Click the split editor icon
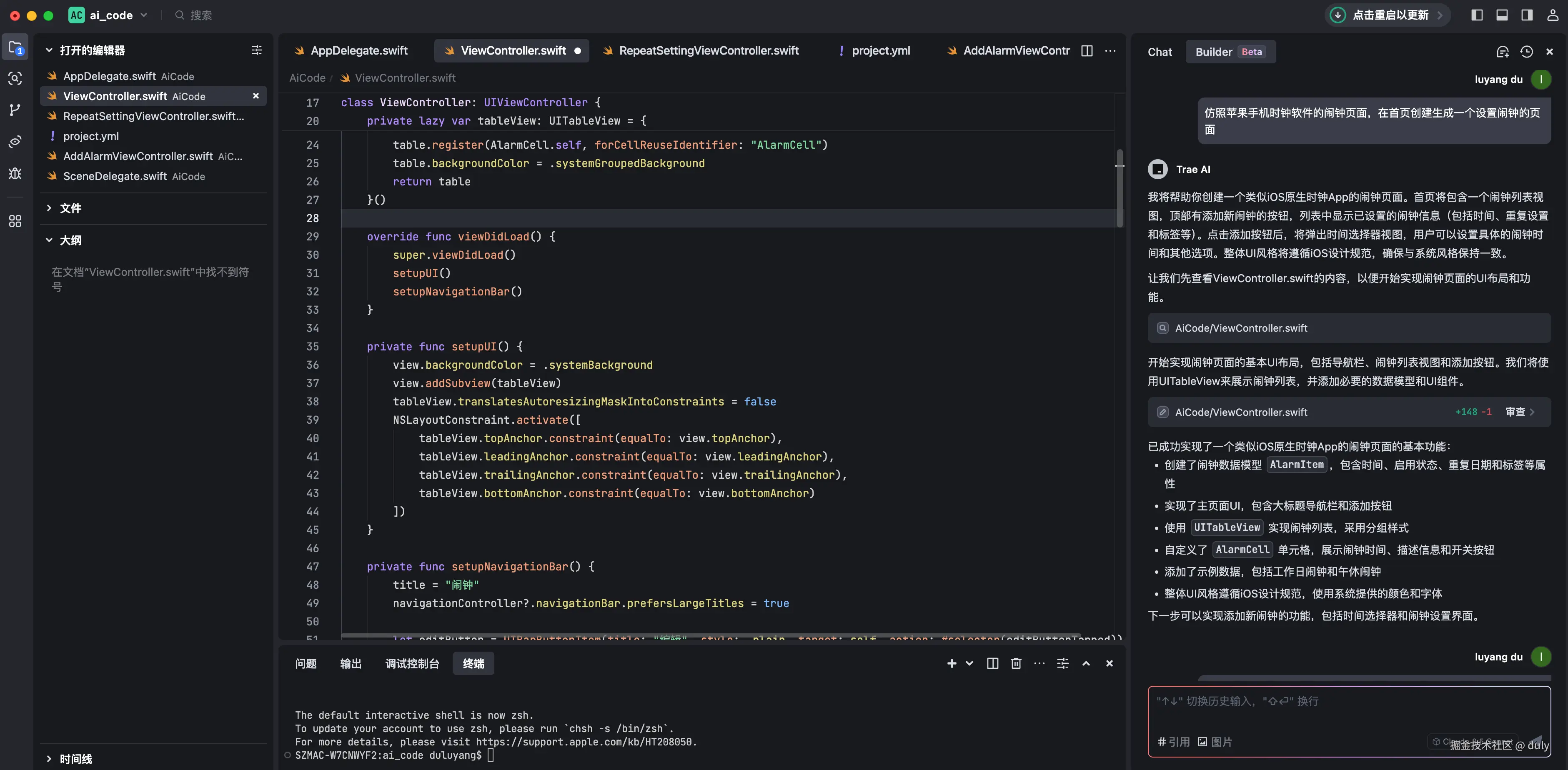Screen dimensions: 1568x770 1087,50
